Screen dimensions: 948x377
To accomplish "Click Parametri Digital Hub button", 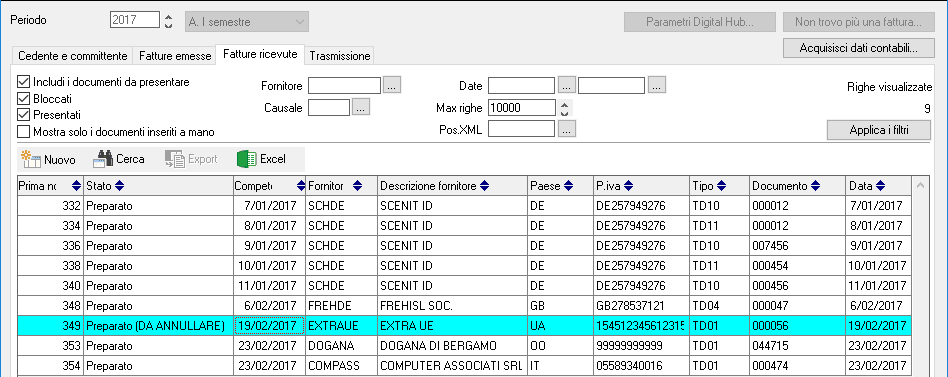I will pyautogui.click(x=700, y=22).
